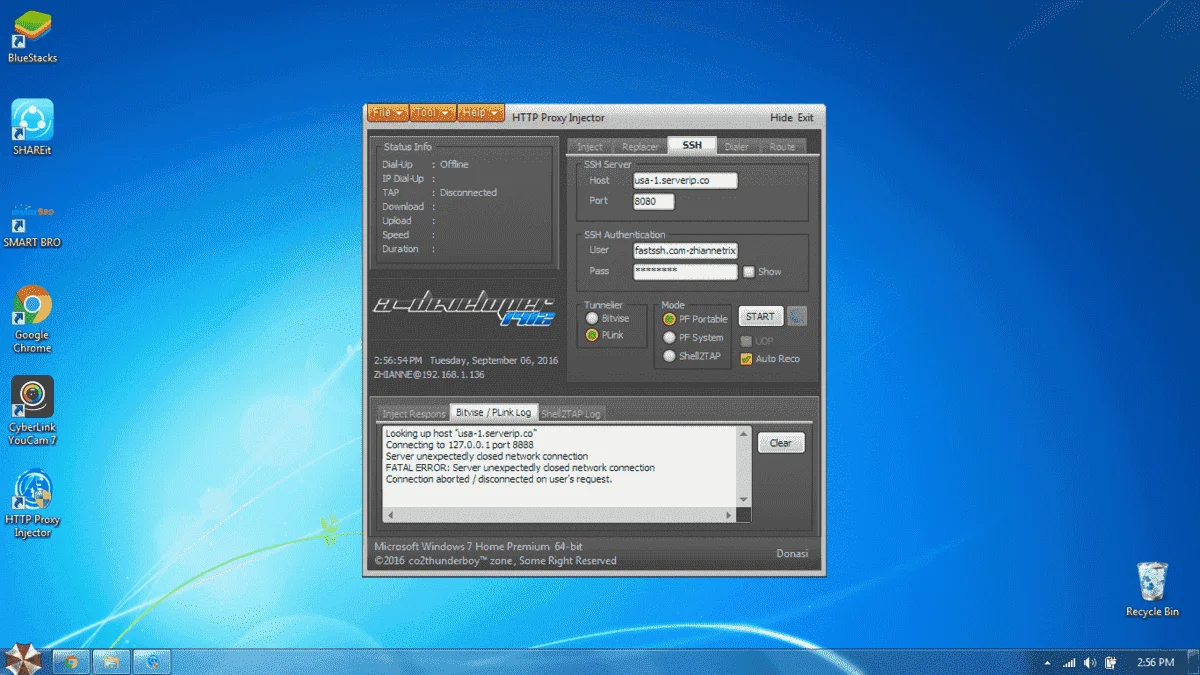Click "ZHIANNE@192.168.1.136" text
This screenshot has width=1200, height=675.
point(429,375)
